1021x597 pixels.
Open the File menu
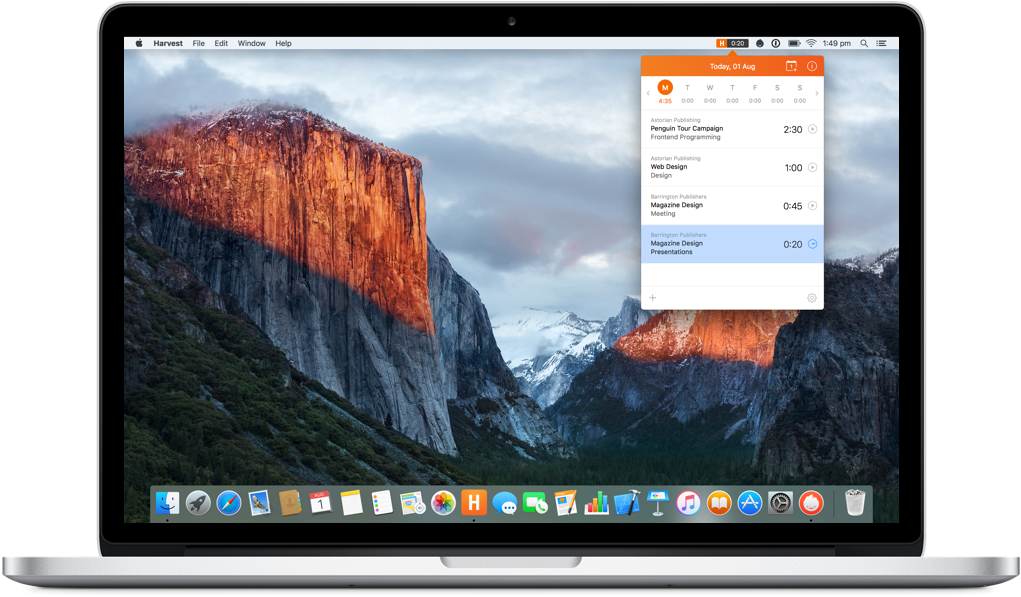[198, 44]
